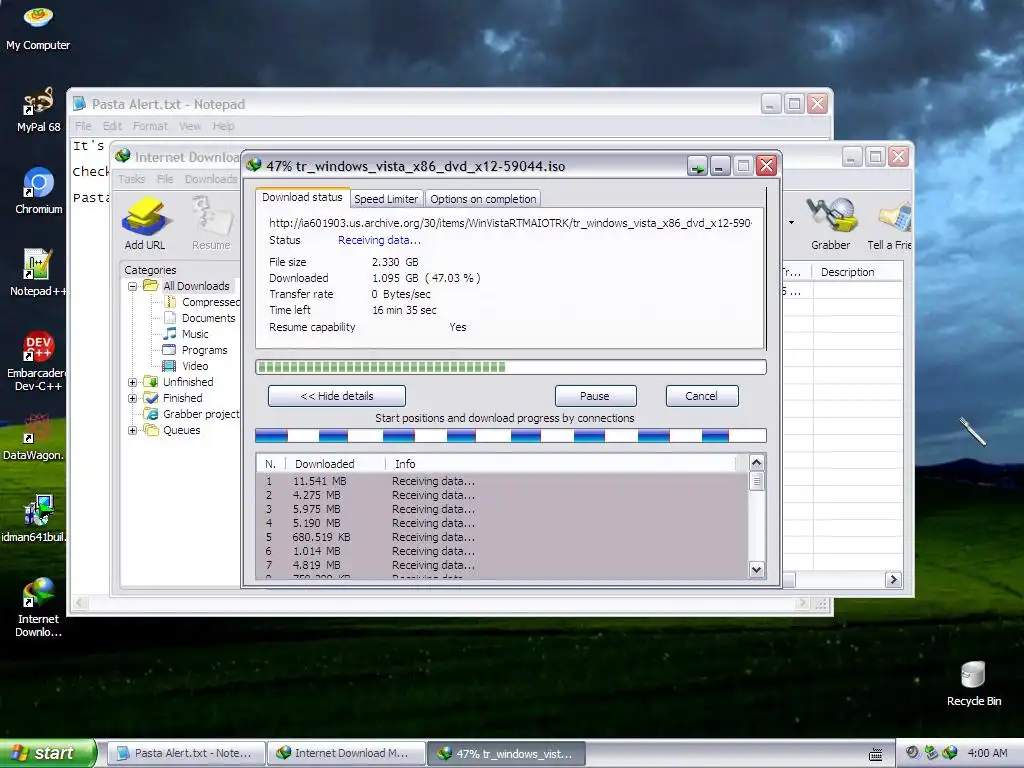Click the connections progress segment bar

pyautogui.click(x=511, y=436)
